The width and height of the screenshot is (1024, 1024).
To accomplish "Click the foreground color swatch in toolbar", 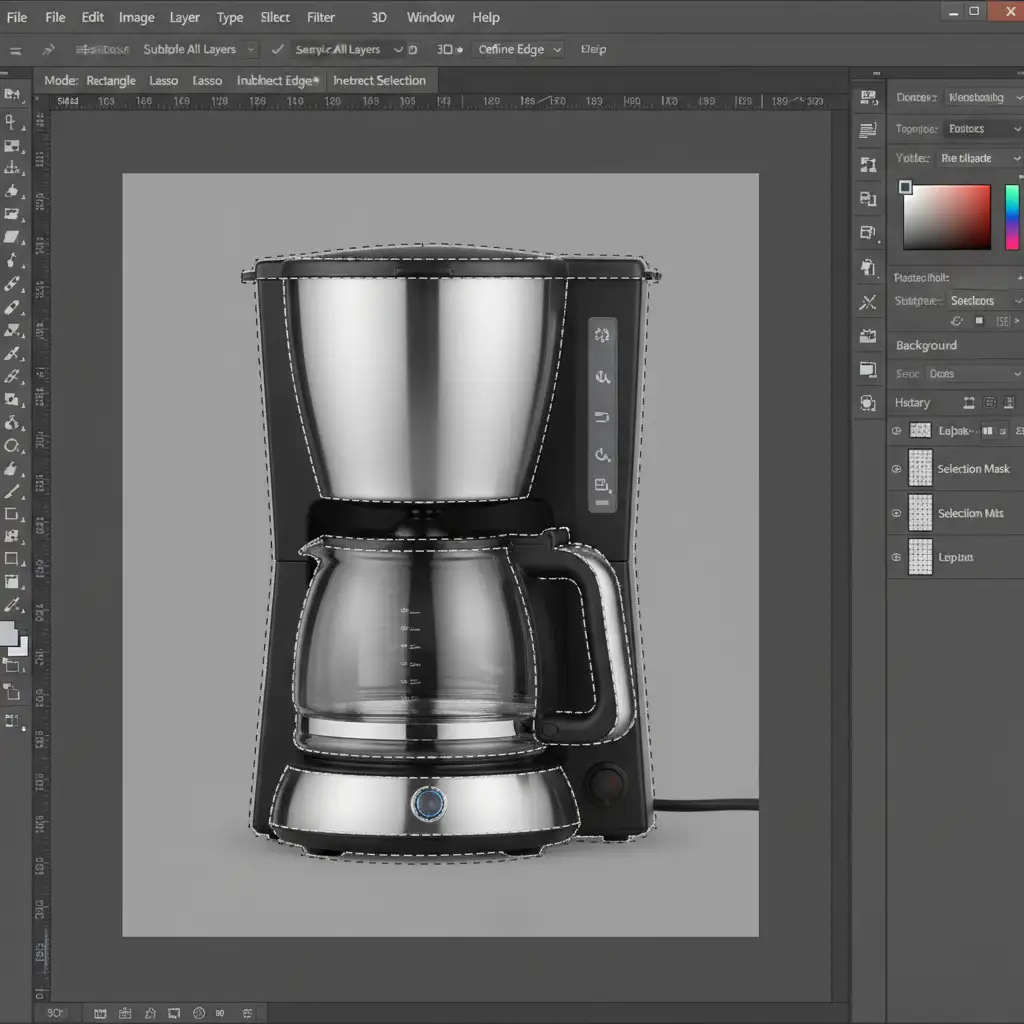I will (x=8, y=633).
